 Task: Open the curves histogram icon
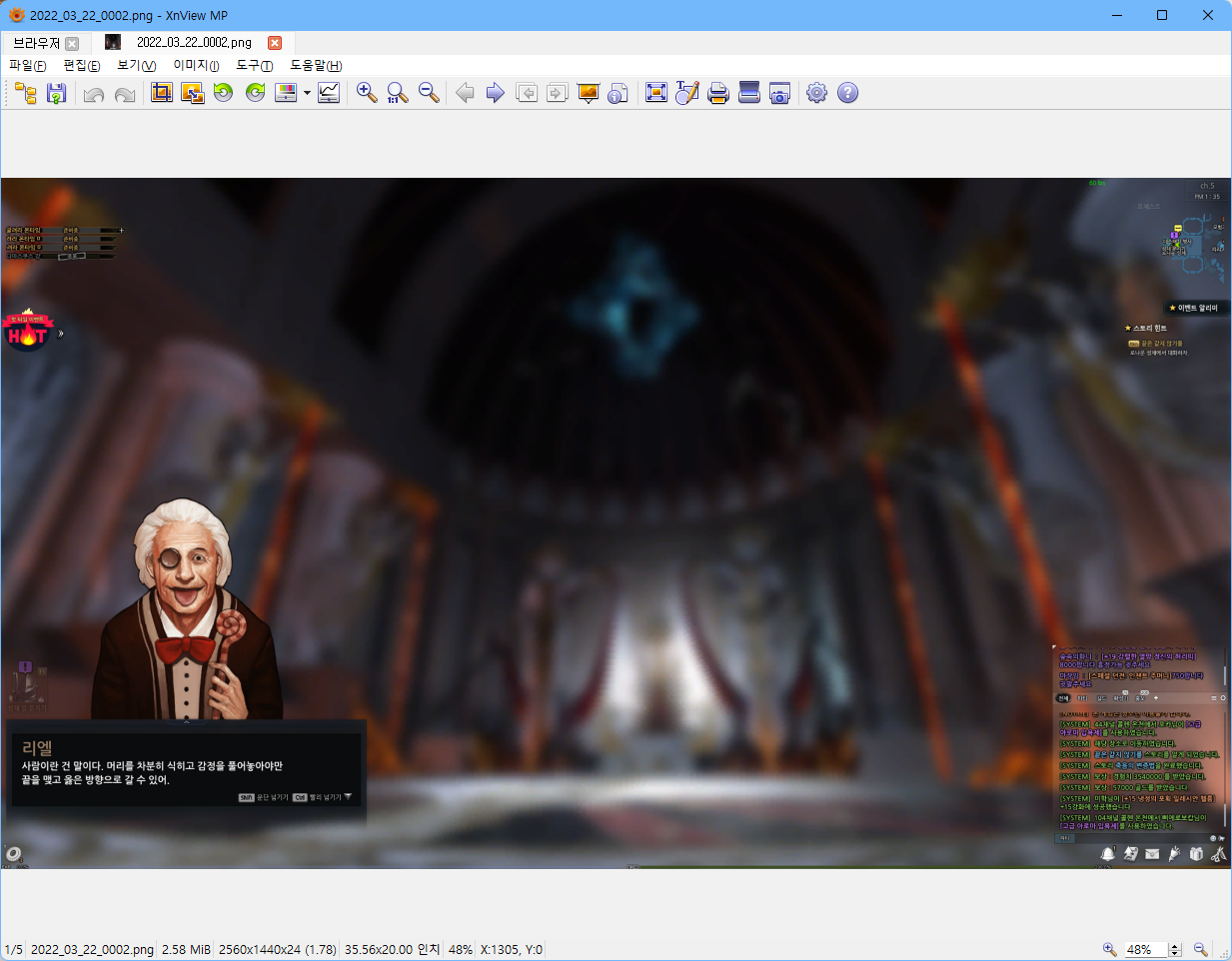click(x=329, y=93)
